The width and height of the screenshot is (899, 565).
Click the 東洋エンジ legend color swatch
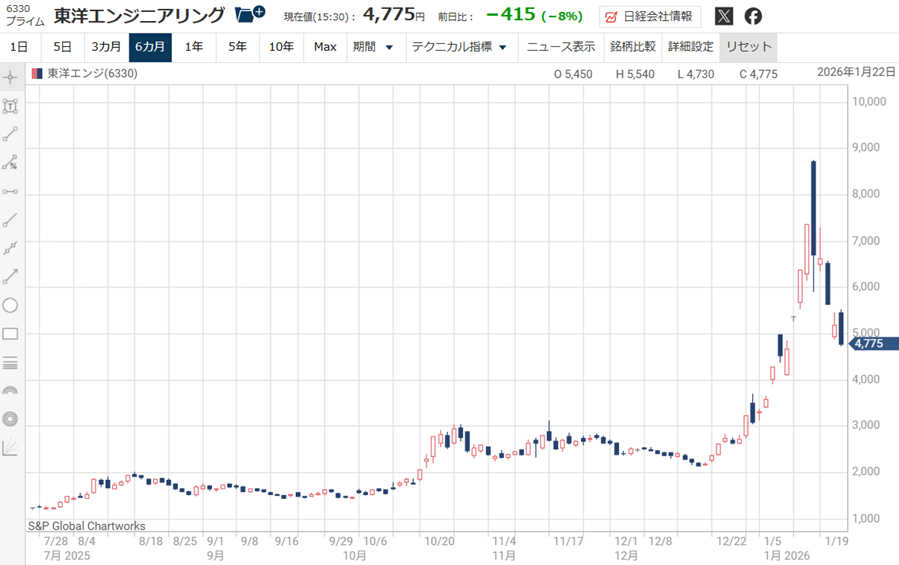[x=37, y=74]
